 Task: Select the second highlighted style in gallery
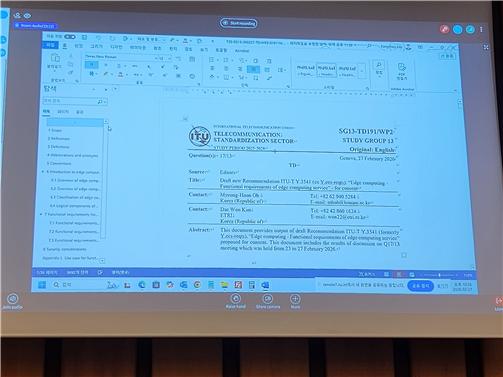326,70
